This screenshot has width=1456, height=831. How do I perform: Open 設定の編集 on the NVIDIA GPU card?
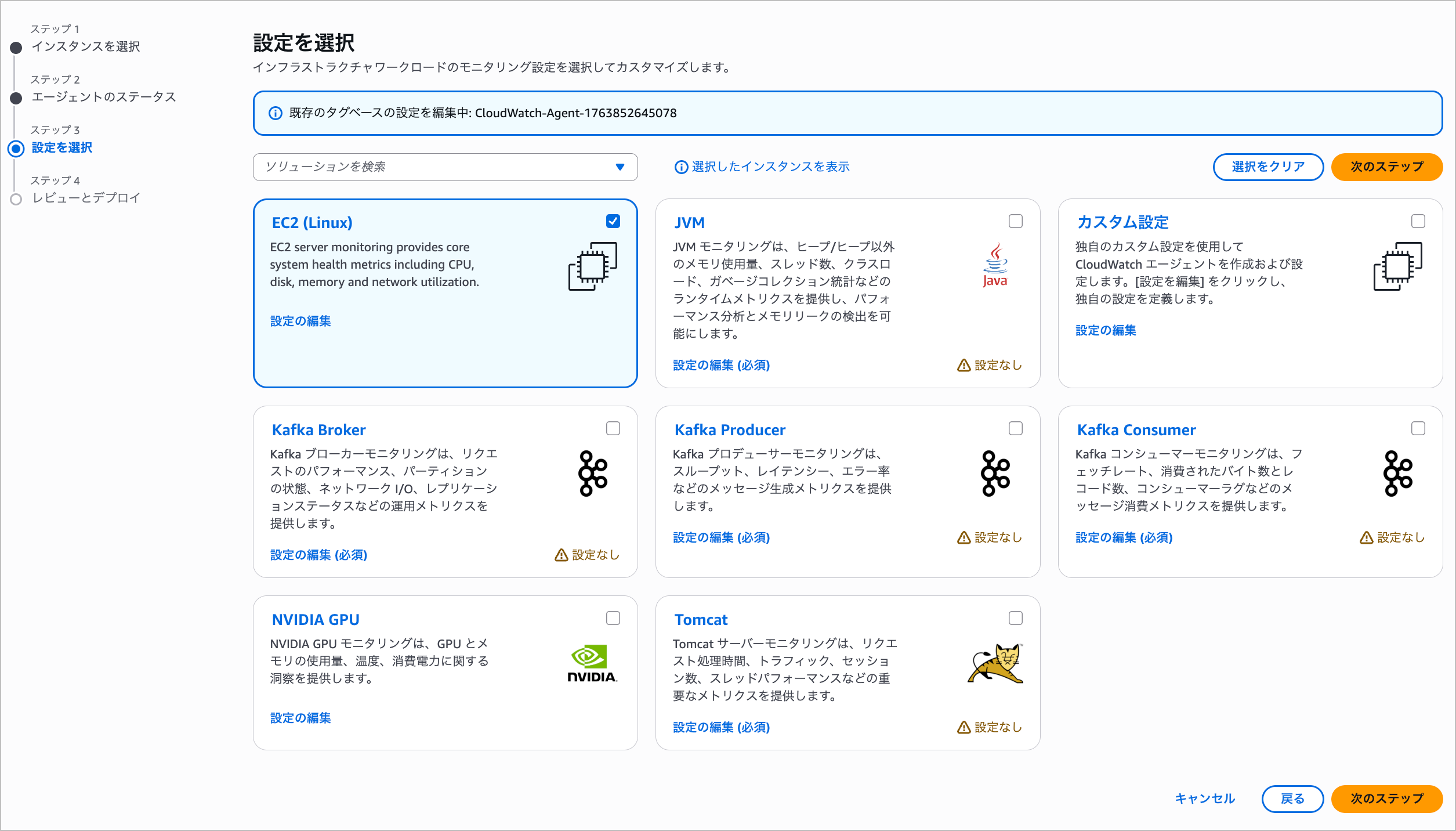[300, 718]
